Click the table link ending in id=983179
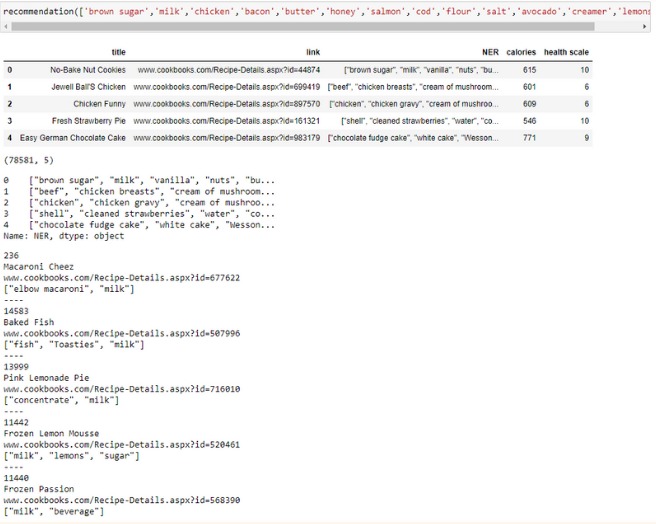The width and height of the screenshot is (656, 524). (227, 138)
